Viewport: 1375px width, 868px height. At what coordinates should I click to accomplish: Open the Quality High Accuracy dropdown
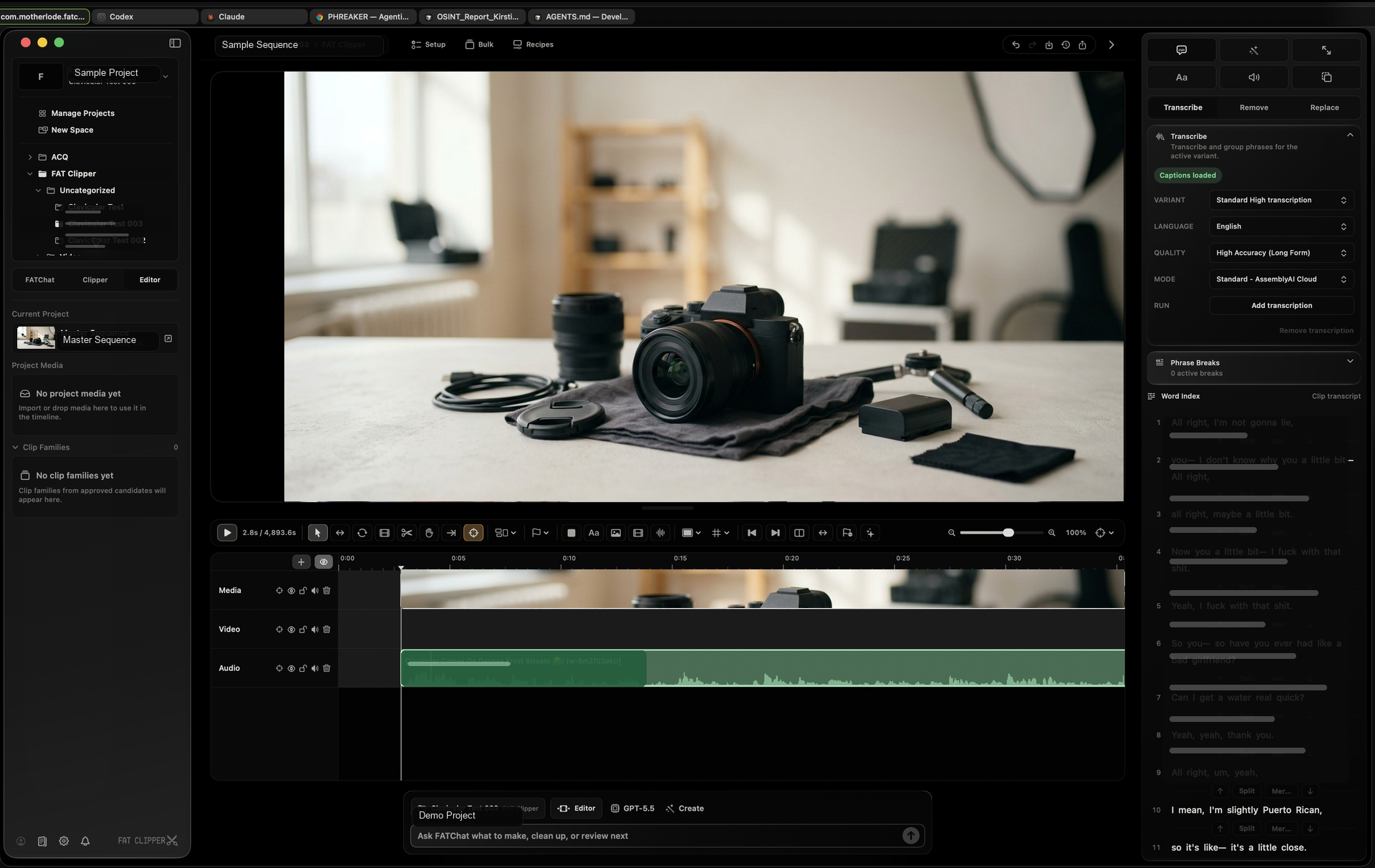[1281, 253]
